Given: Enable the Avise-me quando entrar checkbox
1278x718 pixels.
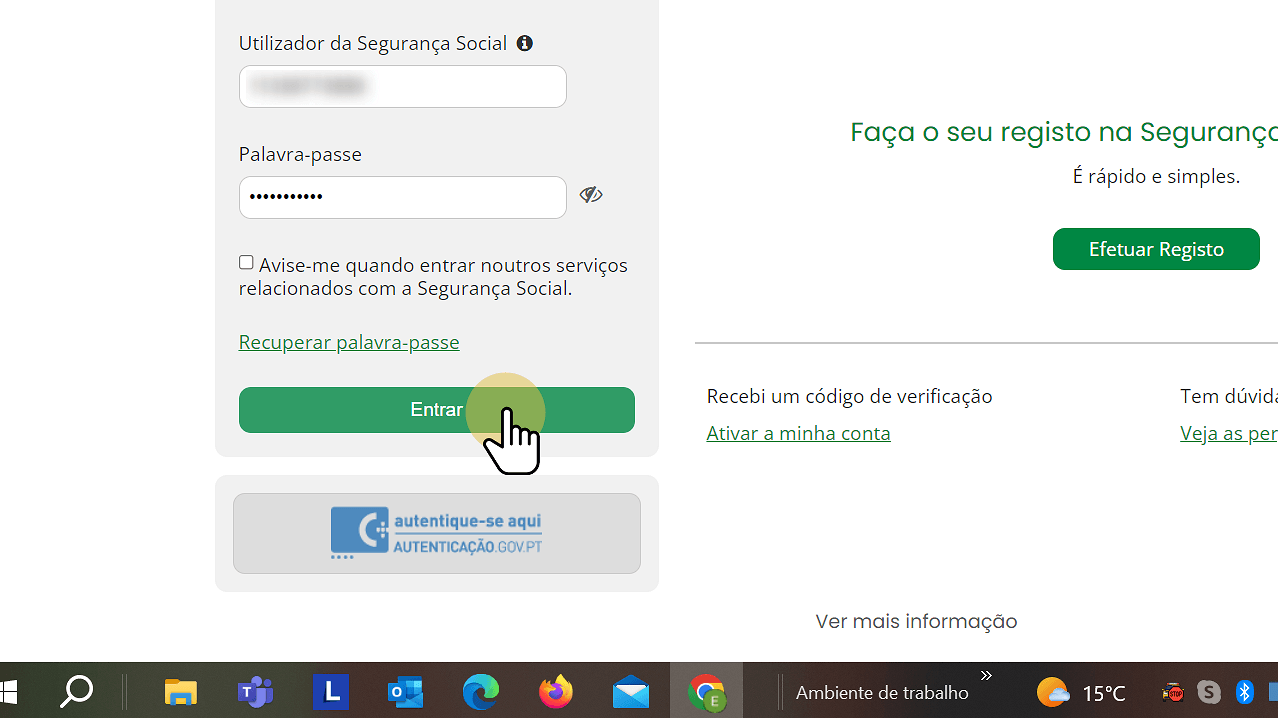Looking at the screenshot, I should point(245,262).
